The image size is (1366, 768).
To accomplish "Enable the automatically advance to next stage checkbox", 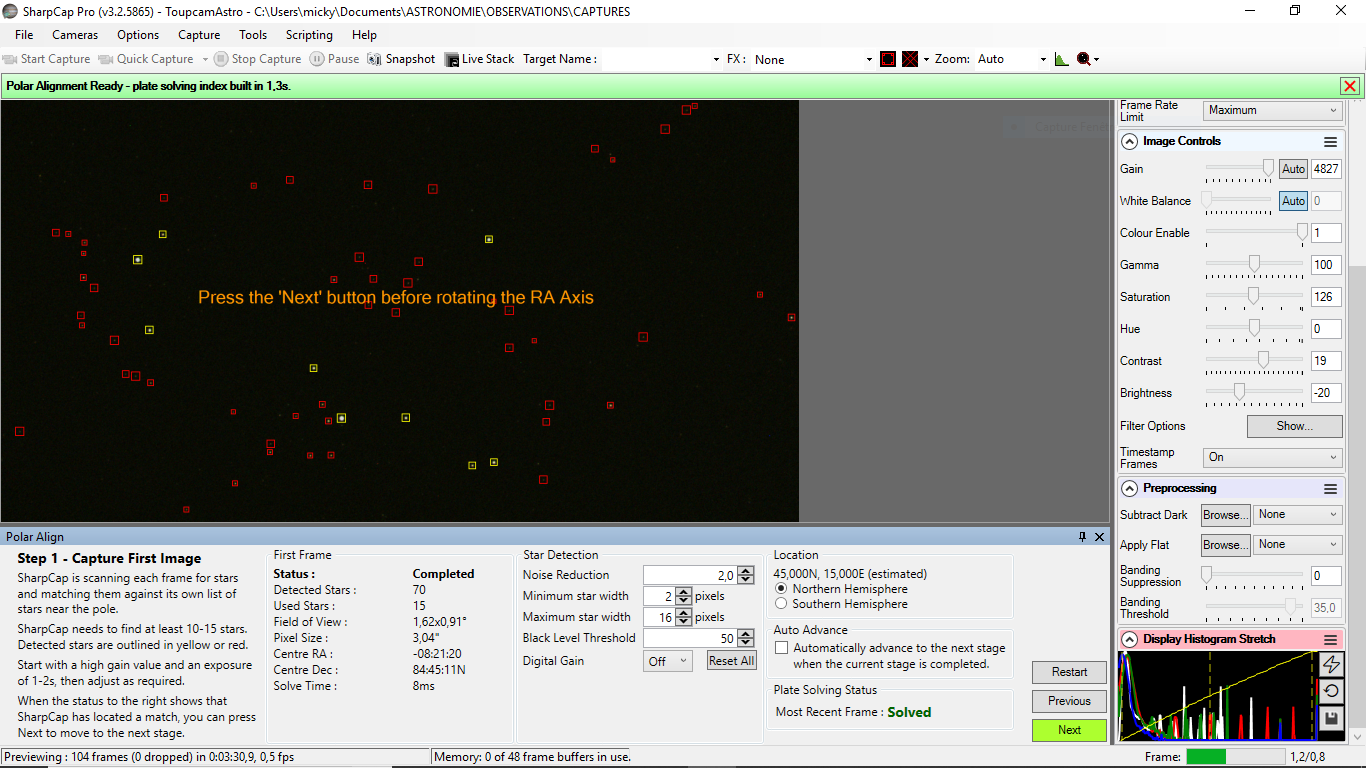I will click(782, 648).
